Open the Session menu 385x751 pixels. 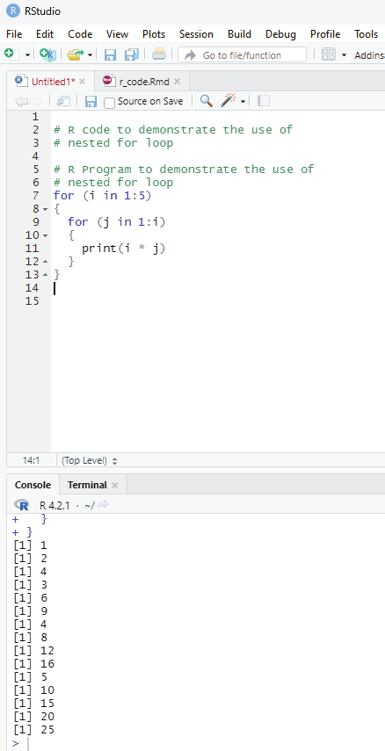pos(196,34)
